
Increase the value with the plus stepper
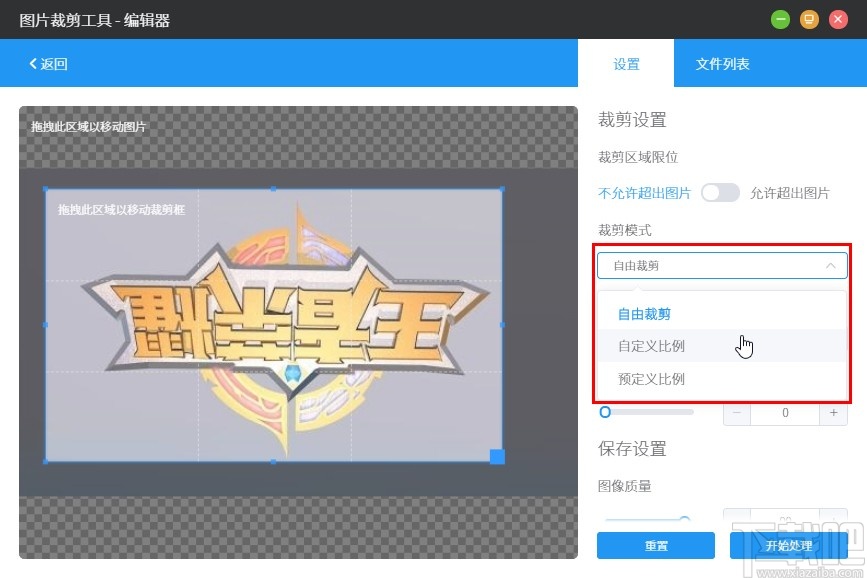tap(833, 413)
